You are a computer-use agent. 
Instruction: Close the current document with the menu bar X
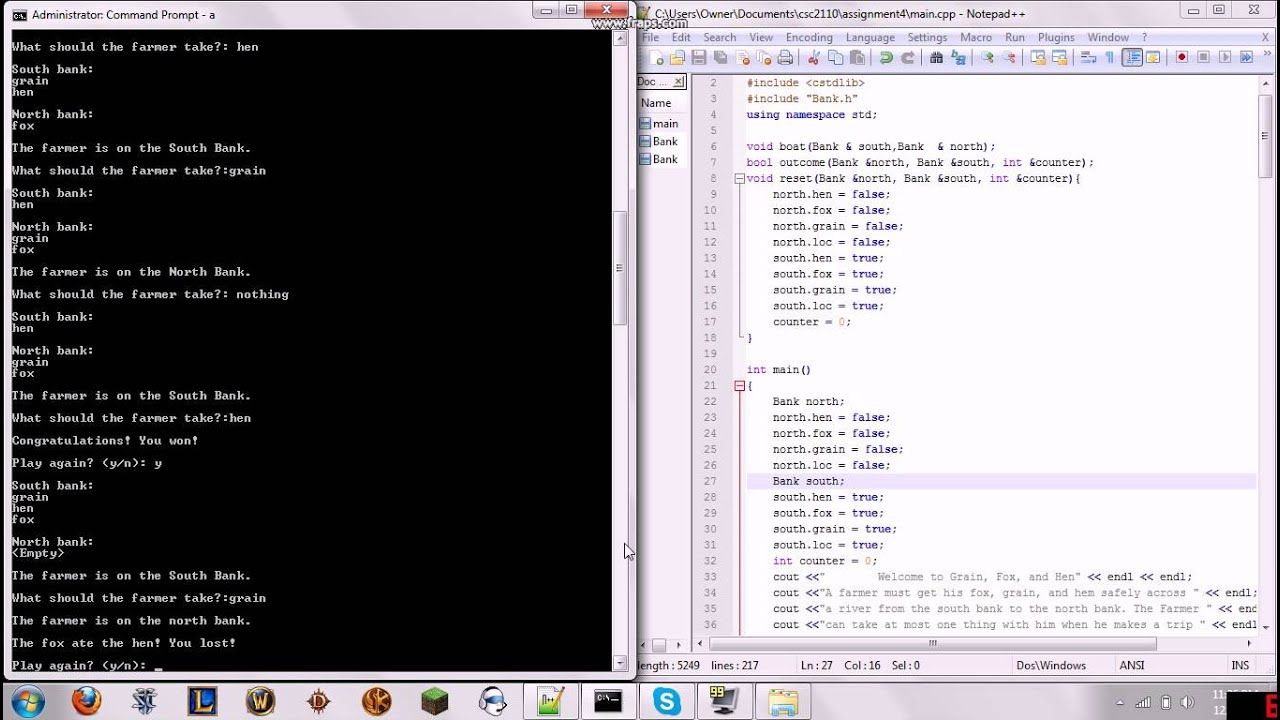click(x=1265, y=38)
